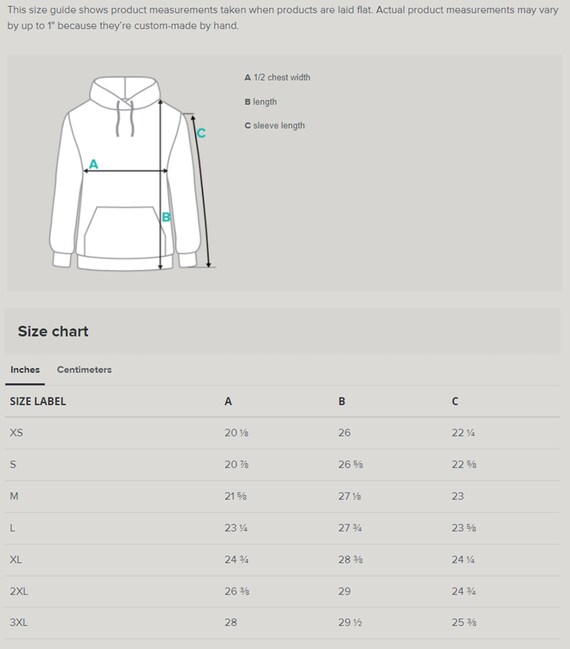This screenshot has height=649, width=570.
Task: Click column header C in size table
Action: tap(455, 401)
